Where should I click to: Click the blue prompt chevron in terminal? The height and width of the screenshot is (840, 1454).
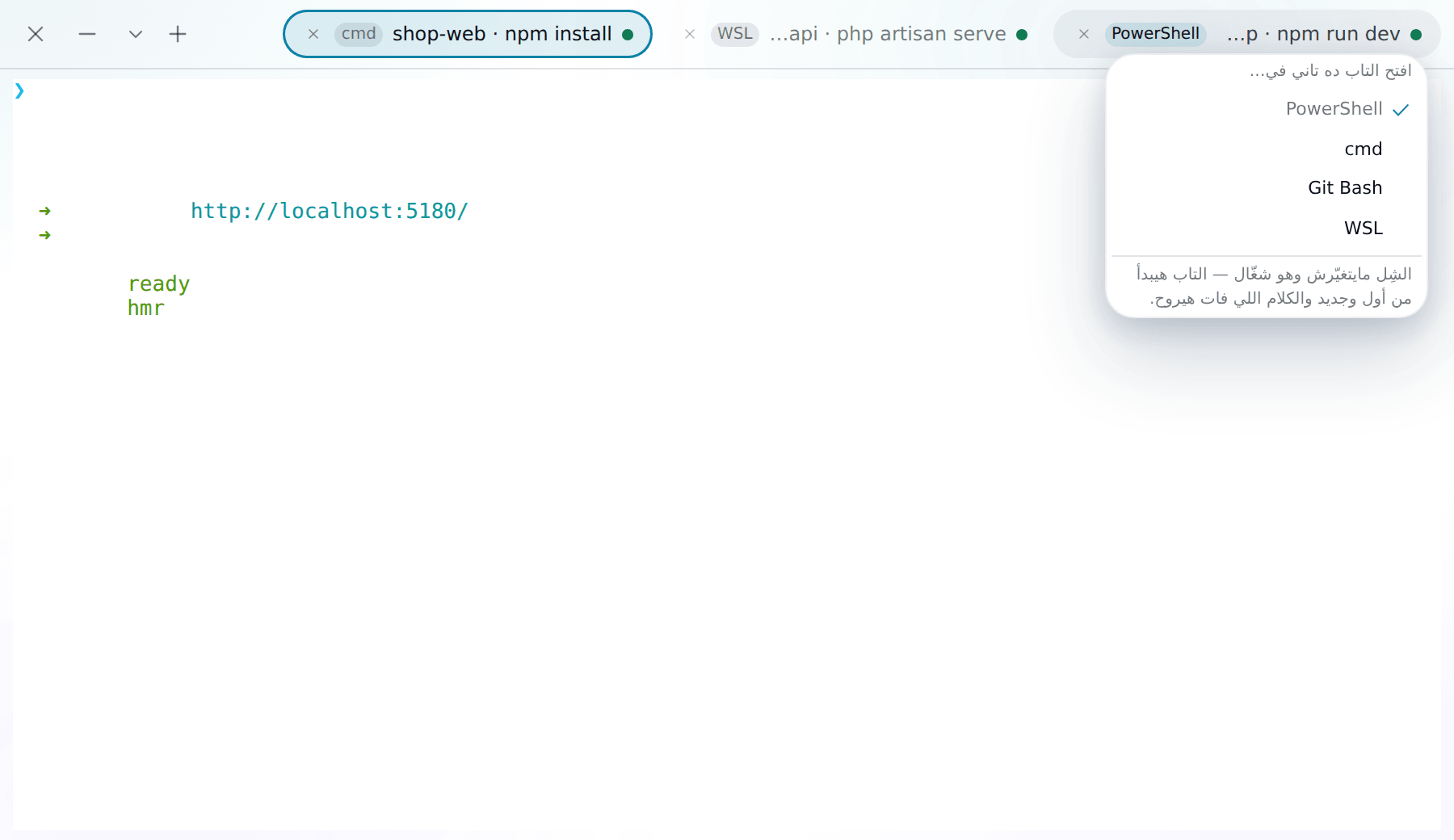coord(19,90)
